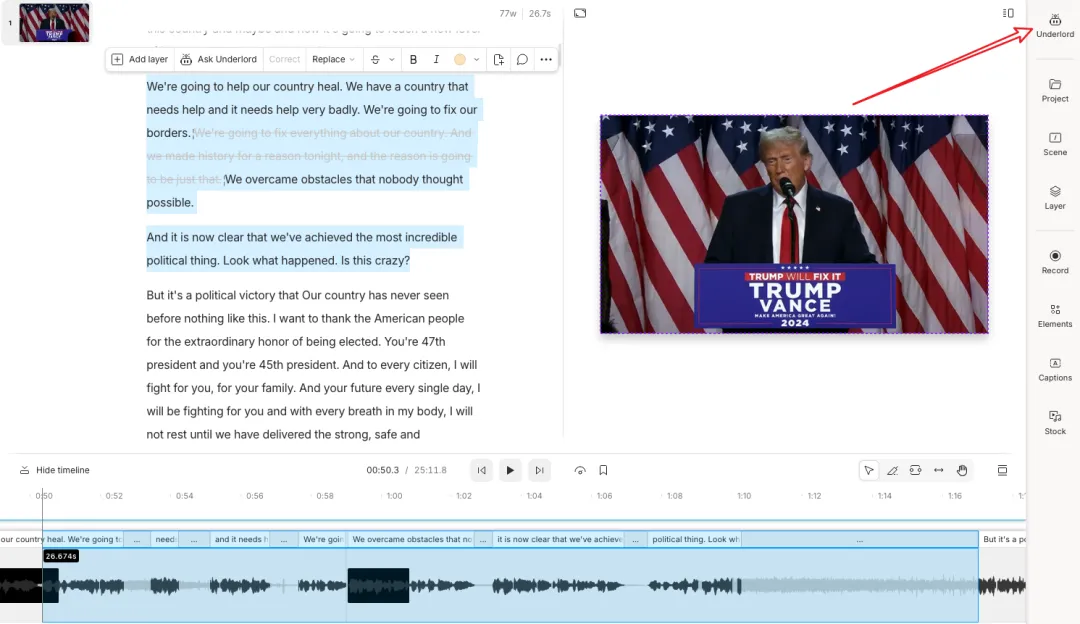Viewport: 1080px width, 624px height.
Task: Toggle the side panel layout icon
Action: (x=1008, y=13)
